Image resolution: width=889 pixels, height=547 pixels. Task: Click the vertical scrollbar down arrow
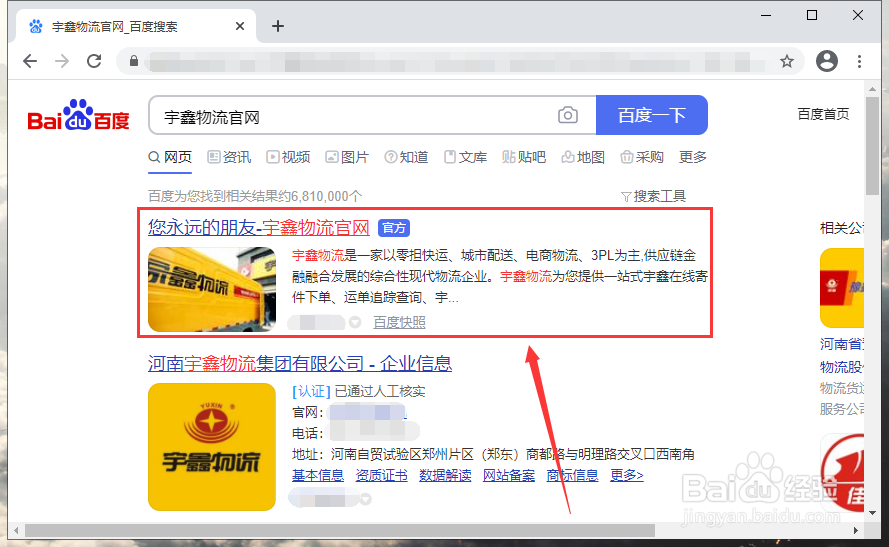(872, 513)
